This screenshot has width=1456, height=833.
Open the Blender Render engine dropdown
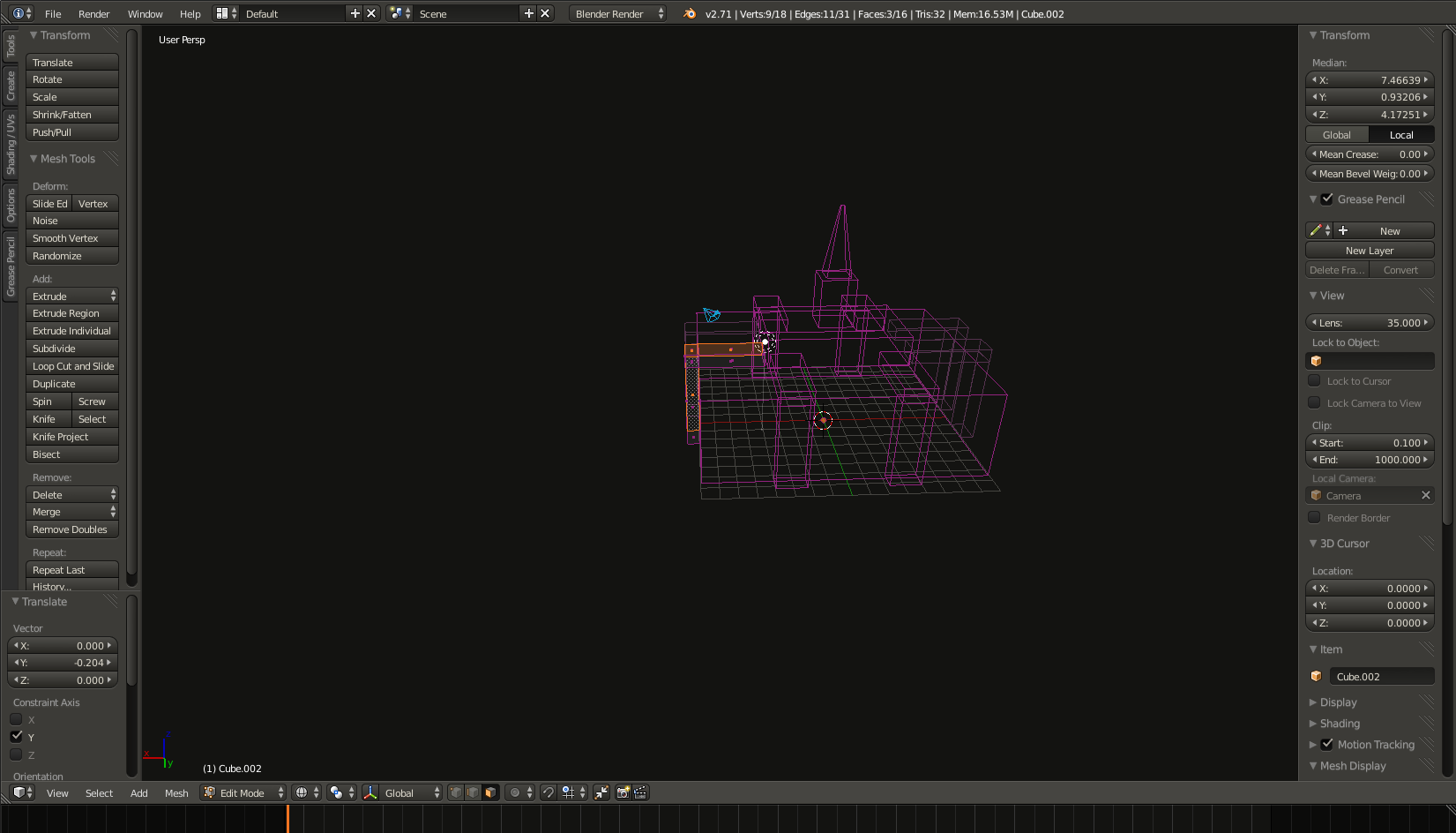coord(617,13)
